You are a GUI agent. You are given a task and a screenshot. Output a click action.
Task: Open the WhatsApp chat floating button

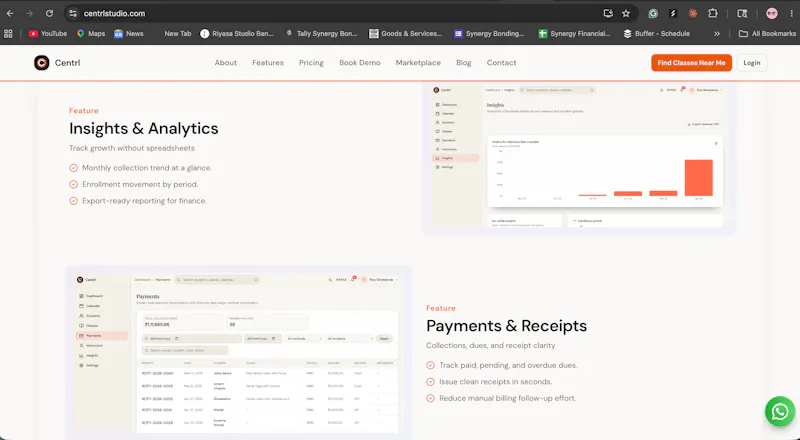(780, 411)
